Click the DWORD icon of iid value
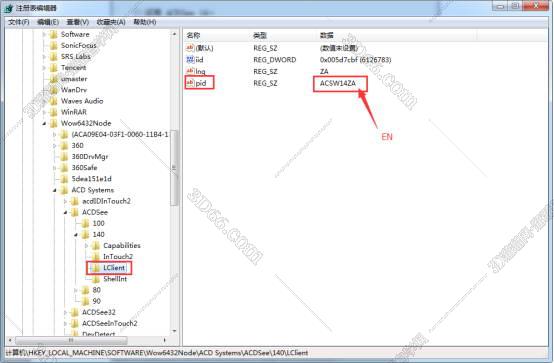This screenshot has width=554, height=363. pos(190,60)
